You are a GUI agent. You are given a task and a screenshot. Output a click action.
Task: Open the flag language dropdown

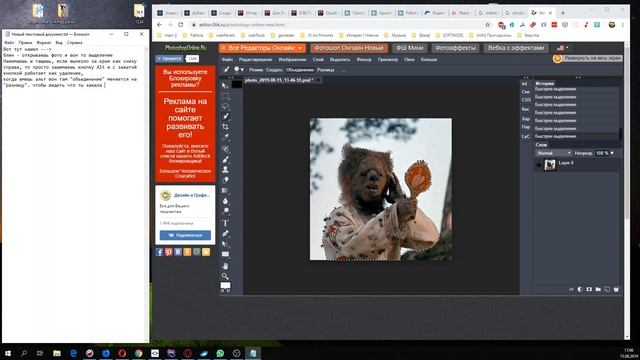click(x=563, y=48)
